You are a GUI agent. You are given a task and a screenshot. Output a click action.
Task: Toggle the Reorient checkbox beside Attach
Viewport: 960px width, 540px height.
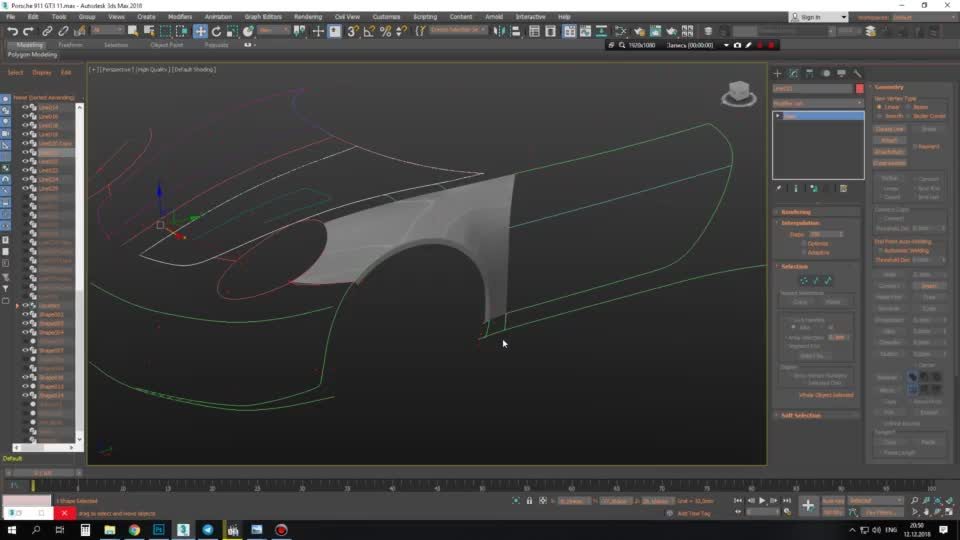pos(915,147)
